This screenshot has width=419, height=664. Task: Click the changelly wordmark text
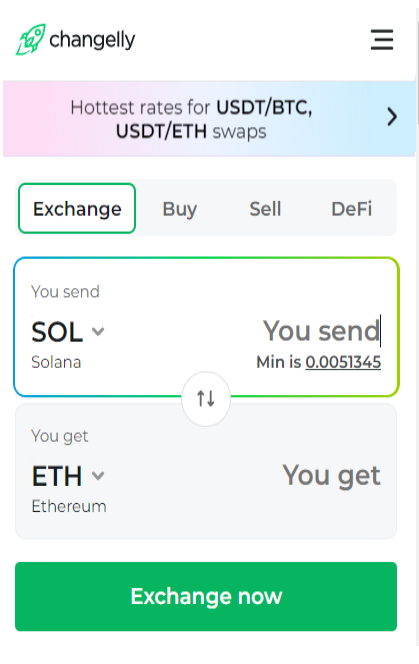coord(92,41)
